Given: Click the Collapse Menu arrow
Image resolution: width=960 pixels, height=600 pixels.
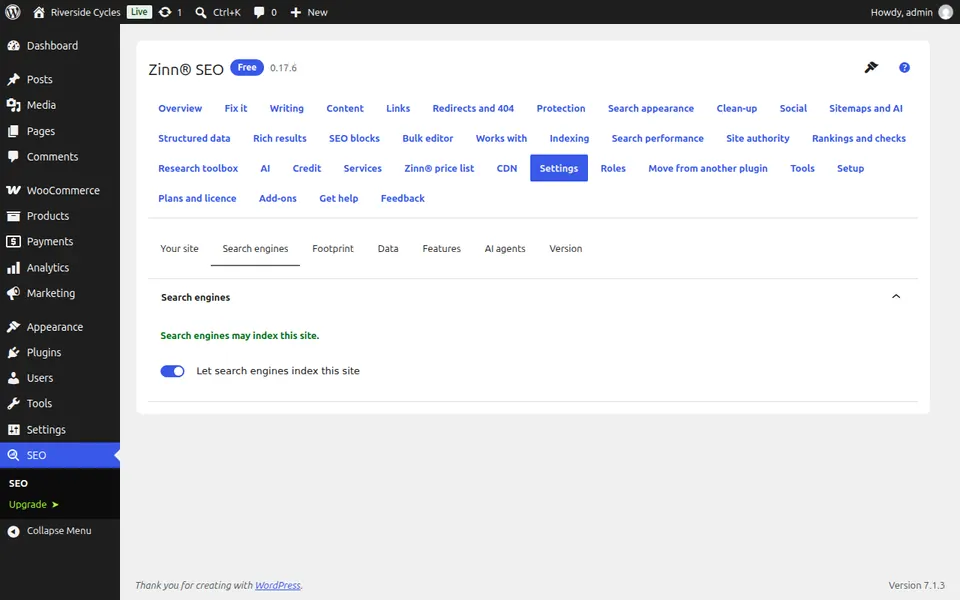Looking at the screenshot, I should pyautogui.click(x=13, y=531).
